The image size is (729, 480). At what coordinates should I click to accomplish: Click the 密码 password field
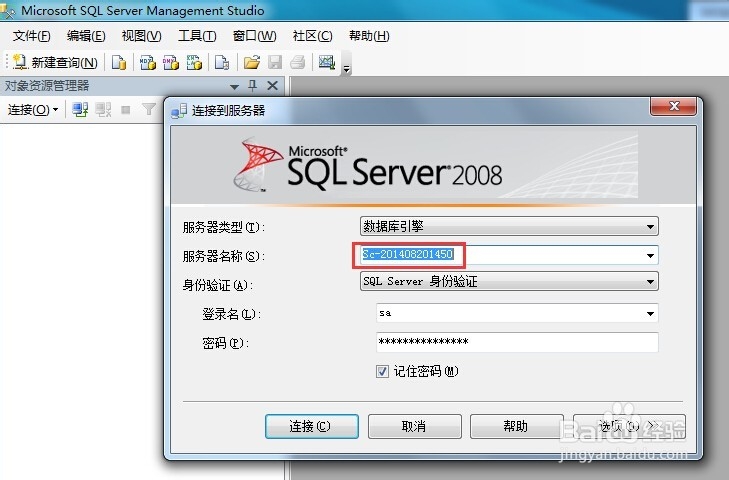(x=517, y=342)
